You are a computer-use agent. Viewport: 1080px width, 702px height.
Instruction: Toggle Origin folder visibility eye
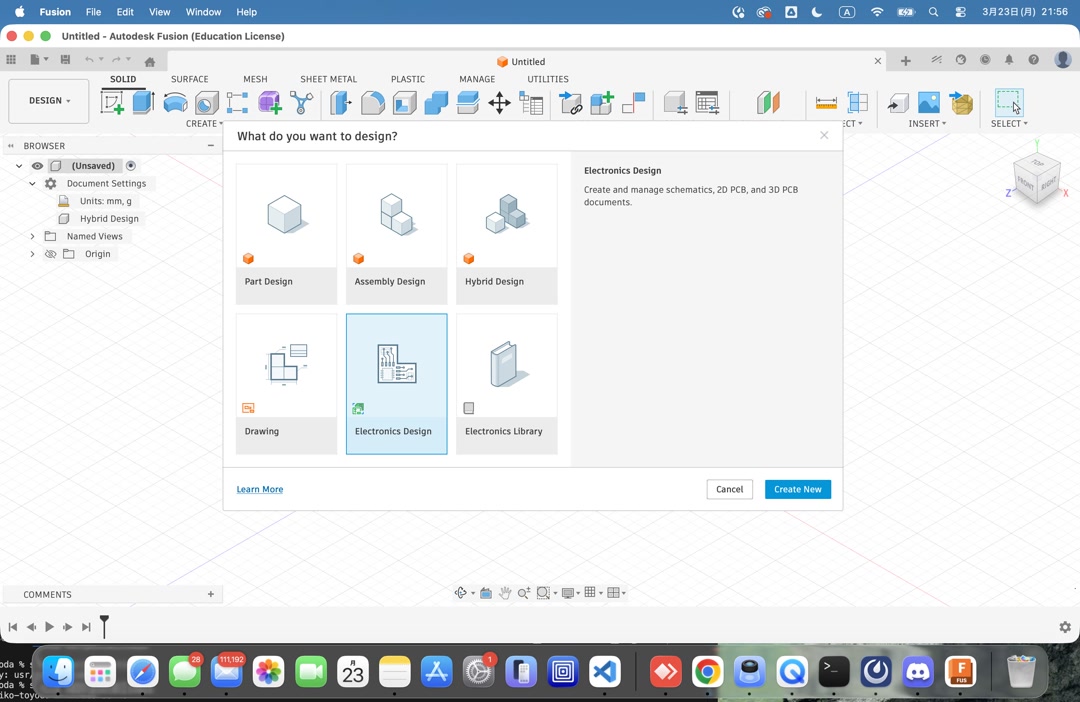[x=50, y=254]
